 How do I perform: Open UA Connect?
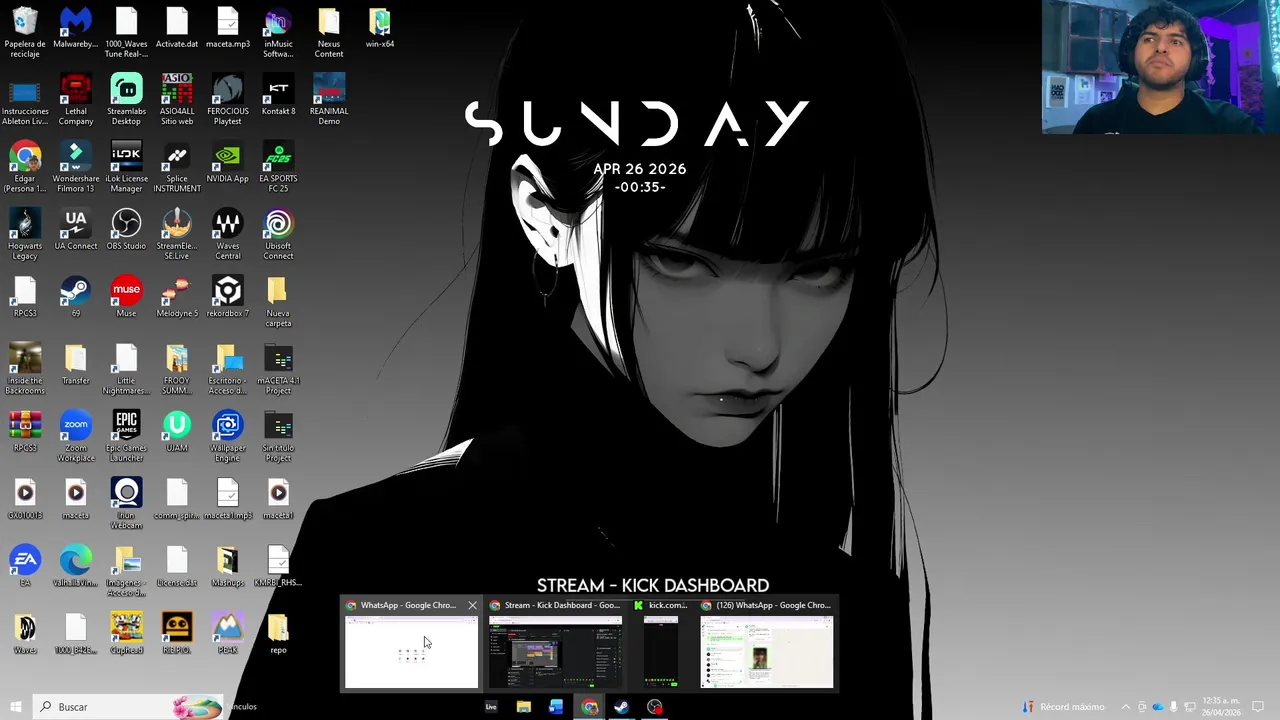click(x=76, y=229)
